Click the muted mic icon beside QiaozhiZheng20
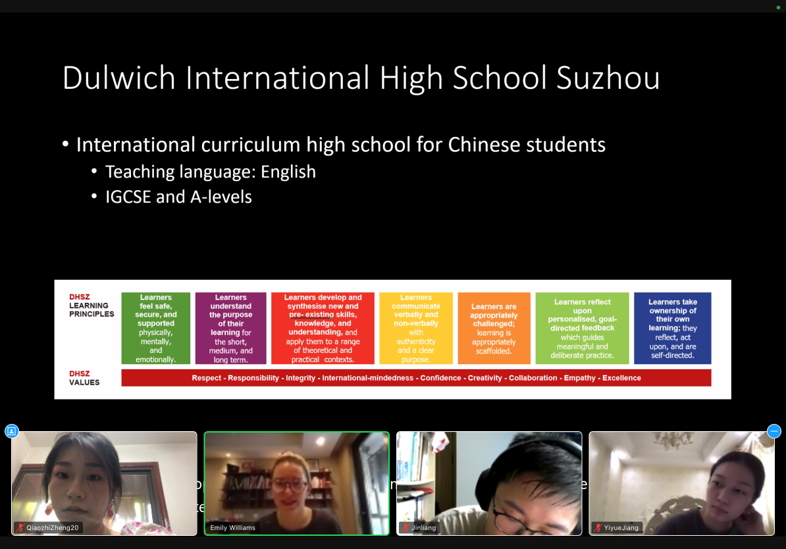This screenshot has width=786, height=549. point(21,527)
